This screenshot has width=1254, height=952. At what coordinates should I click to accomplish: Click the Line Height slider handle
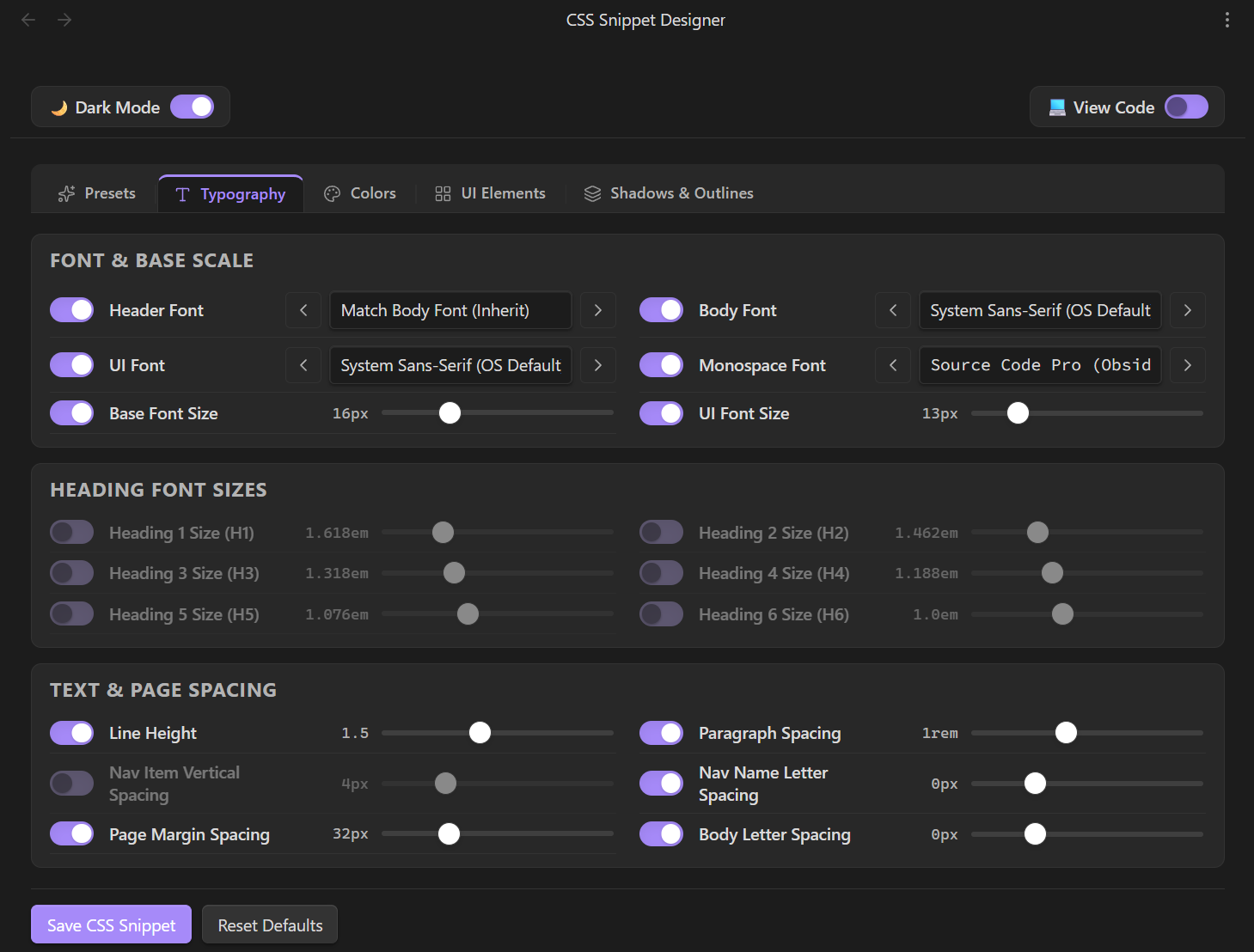[480, 733]
